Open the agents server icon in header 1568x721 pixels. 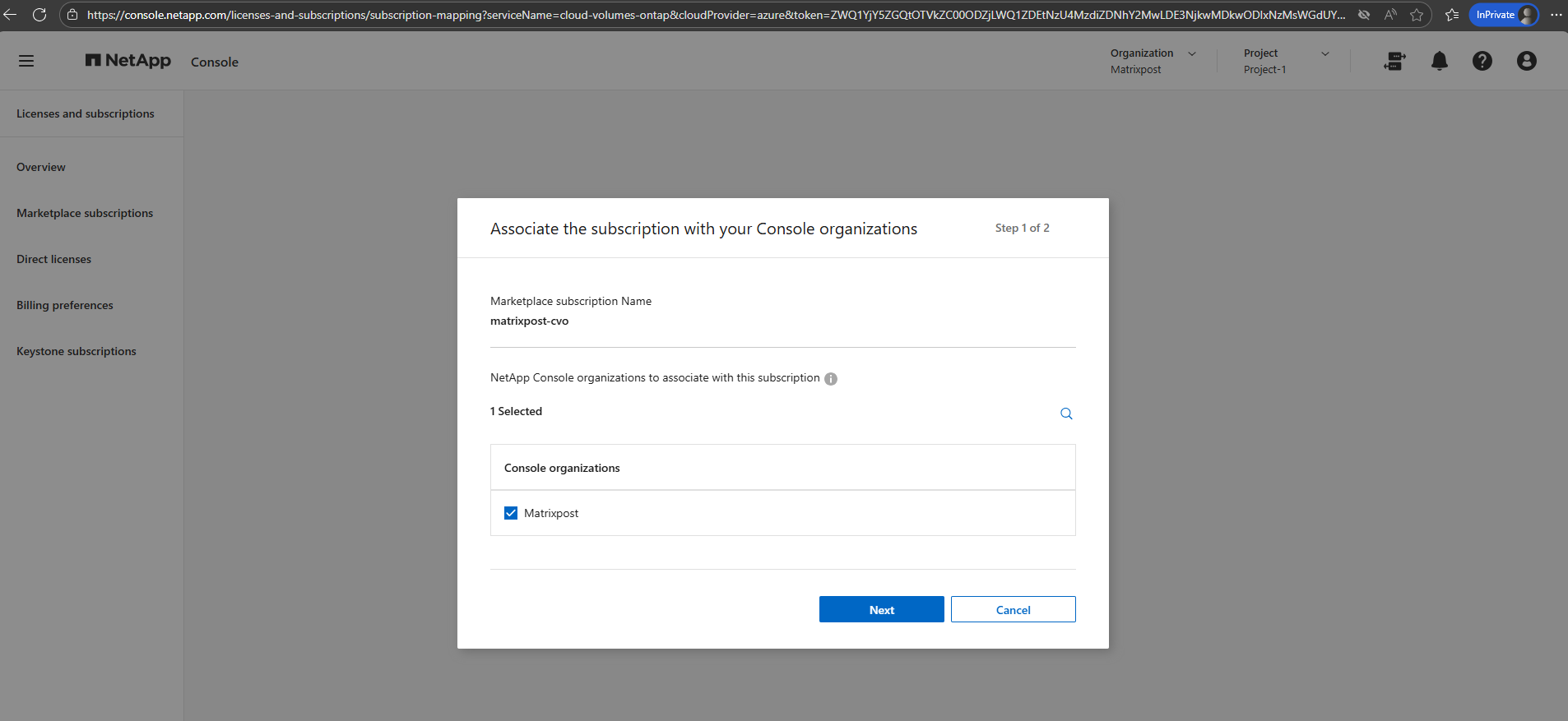pos(1394,61)
